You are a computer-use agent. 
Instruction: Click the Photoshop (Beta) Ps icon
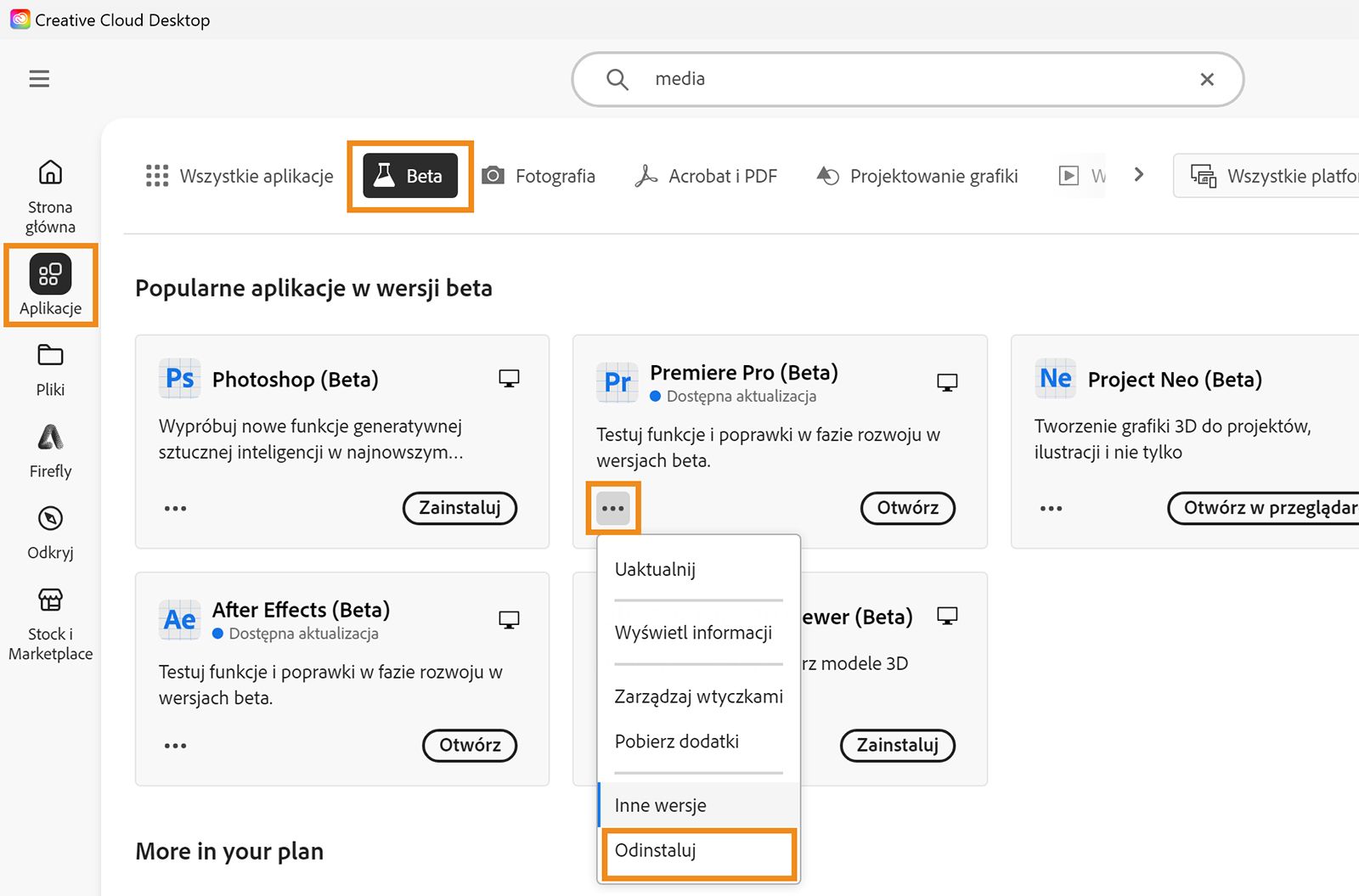tap(179, 379)
